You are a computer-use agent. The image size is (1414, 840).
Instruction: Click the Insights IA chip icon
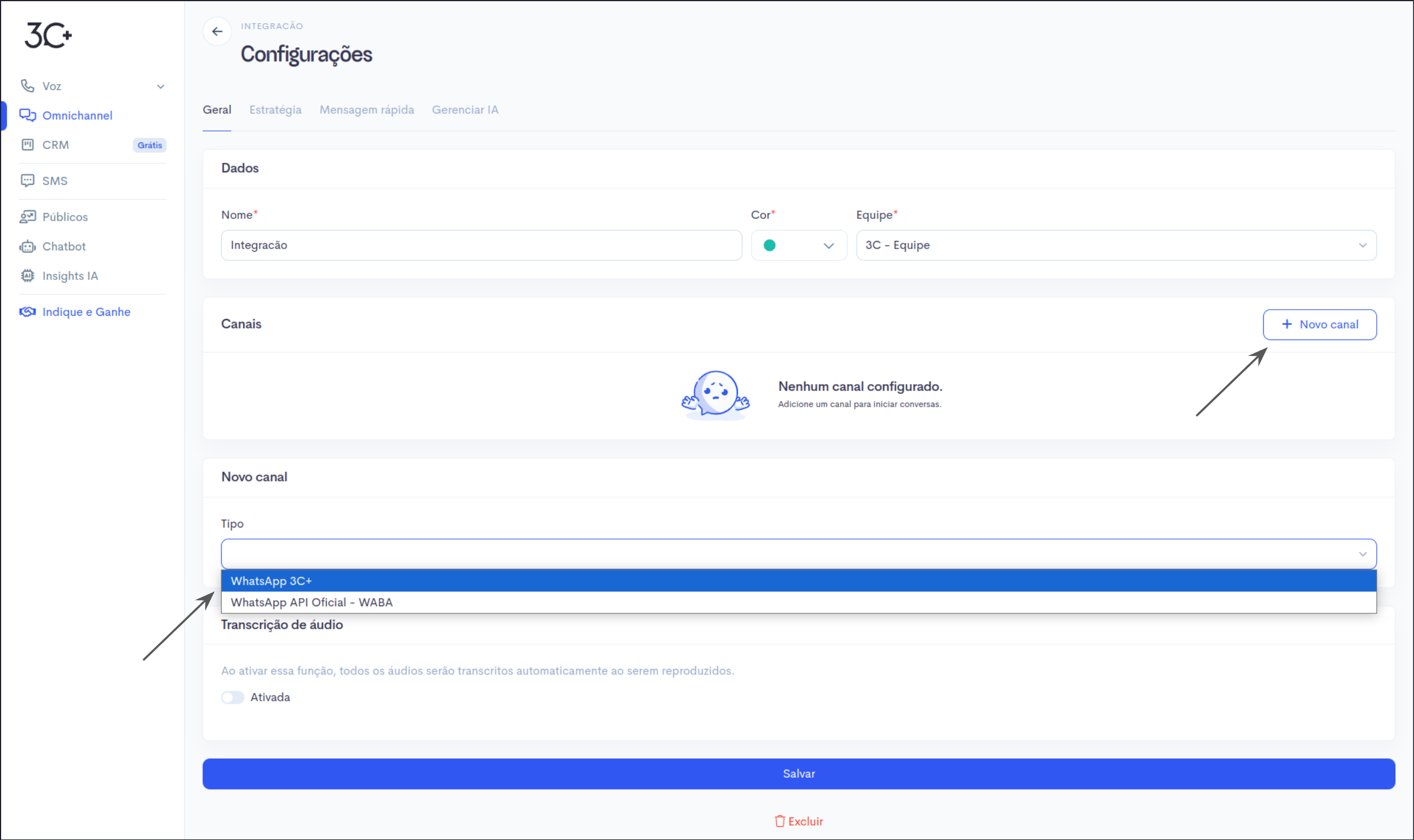27,276
